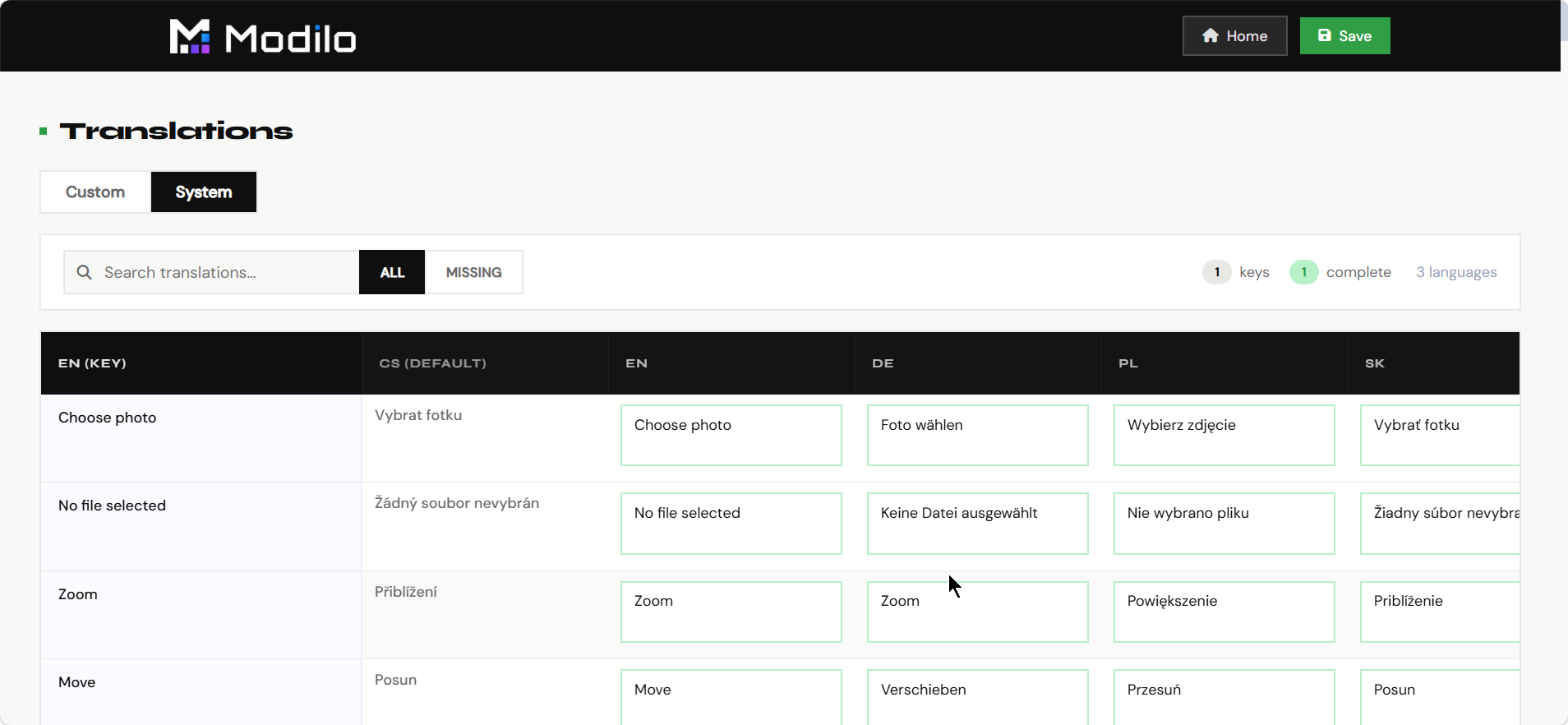Click the keys count badge

tap(1216, 272)
